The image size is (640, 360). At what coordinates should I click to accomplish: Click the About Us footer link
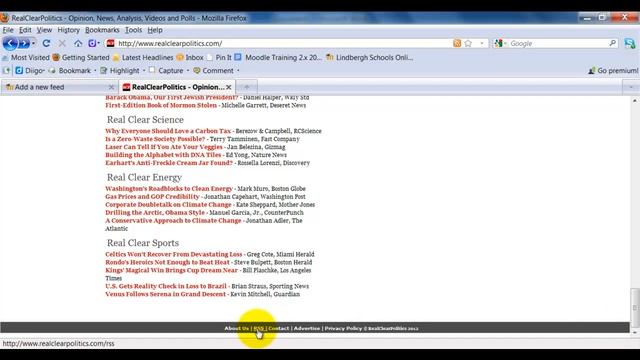click(236, 328)
